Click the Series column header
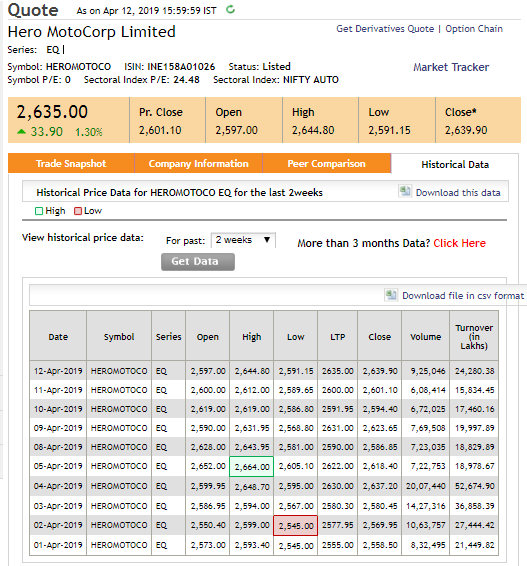 pyautogui.click(x=169, y=337)
